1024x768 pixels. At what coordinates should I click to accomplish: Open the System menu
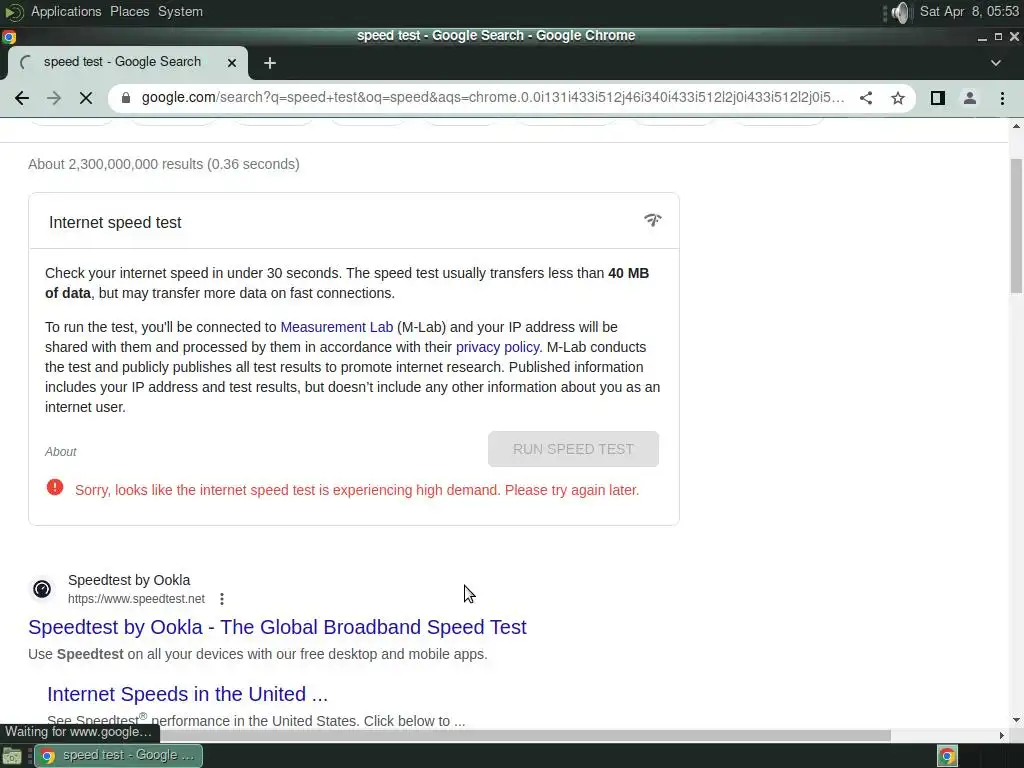coord(180,12)
